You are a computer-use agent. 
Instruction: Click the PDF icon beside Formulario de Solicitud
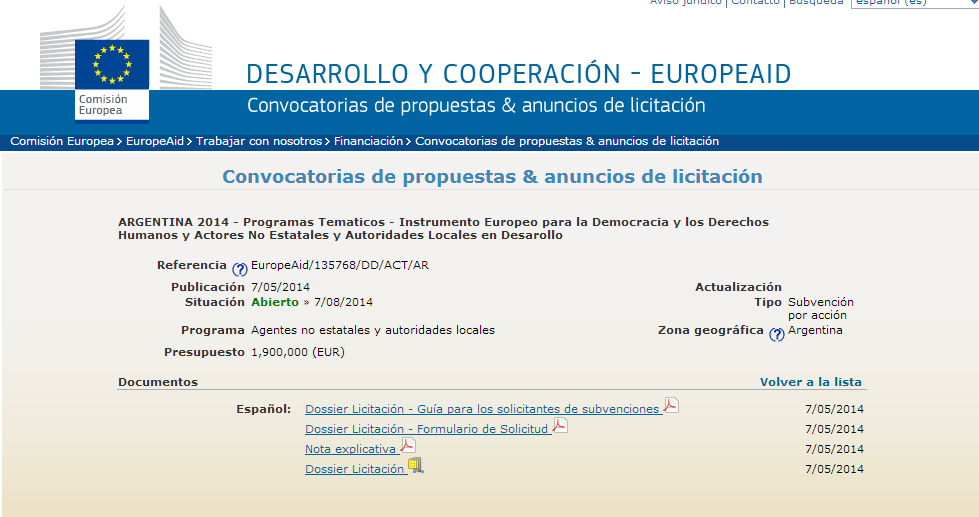point(560,425)
